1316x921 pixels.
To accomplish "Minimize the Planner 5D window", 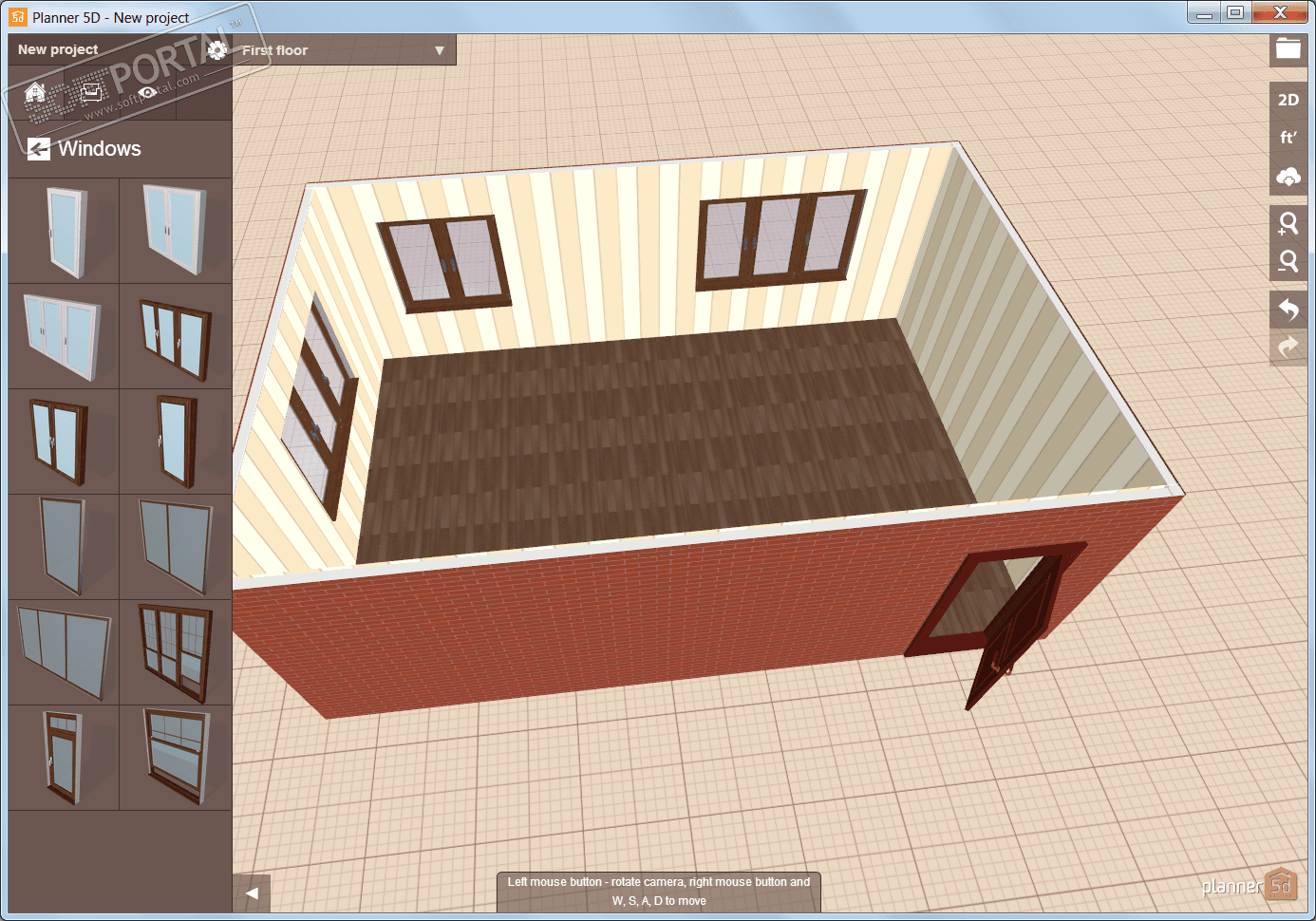I will click(x=1204, y=12).
